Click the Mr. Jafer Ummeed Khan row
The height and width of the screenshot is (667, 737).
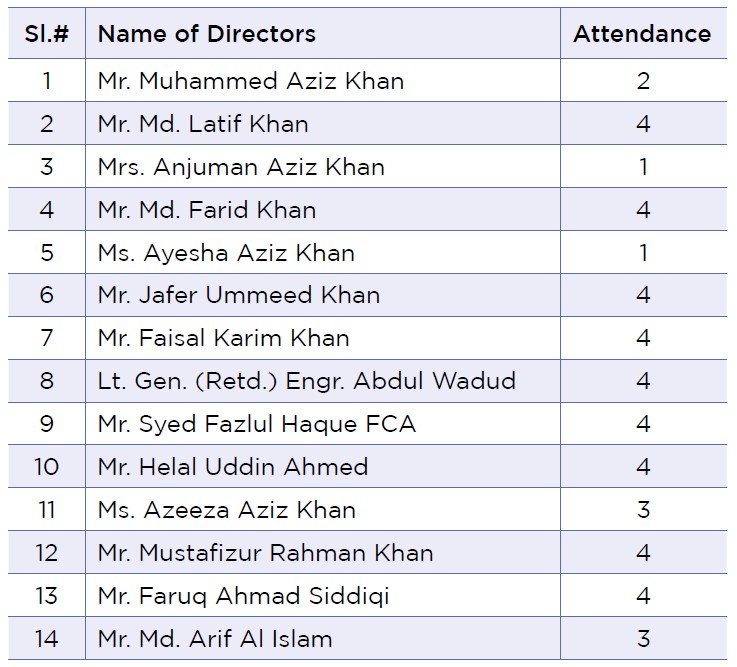368,295
